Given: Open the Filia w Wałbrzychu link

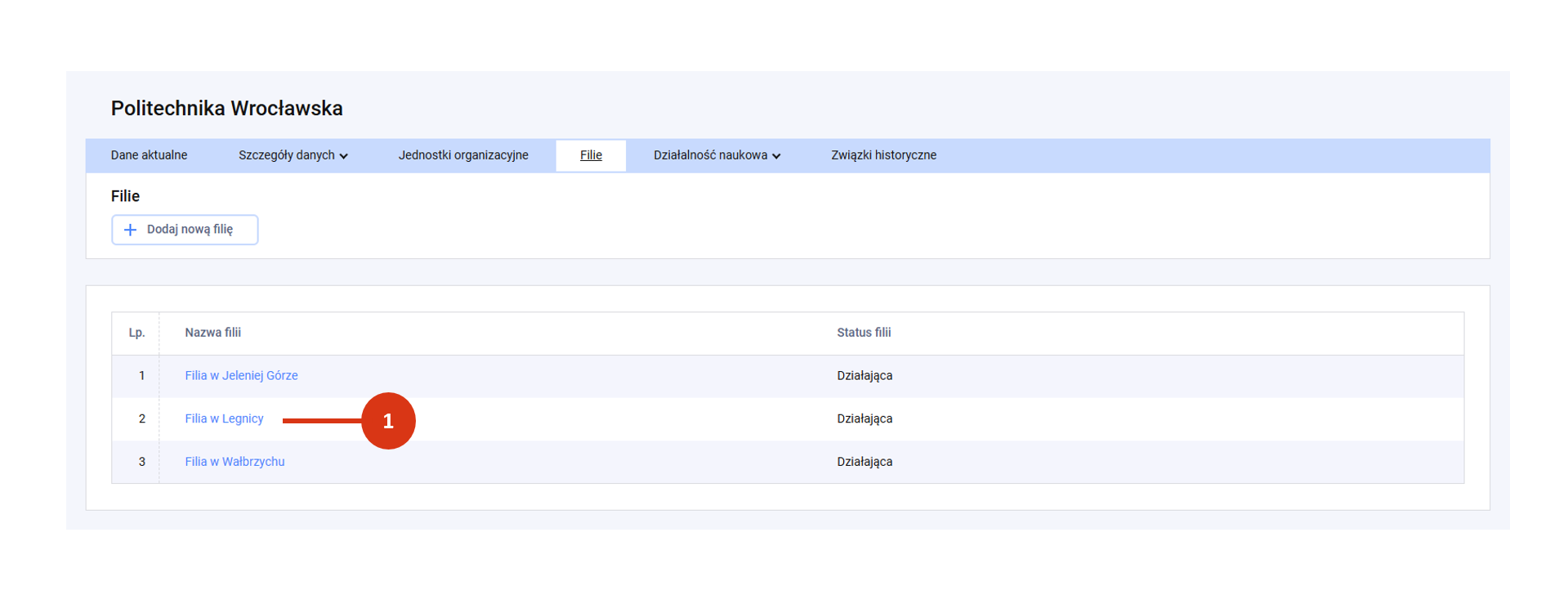Looking at the screenshot, I should tap(235, 462).
